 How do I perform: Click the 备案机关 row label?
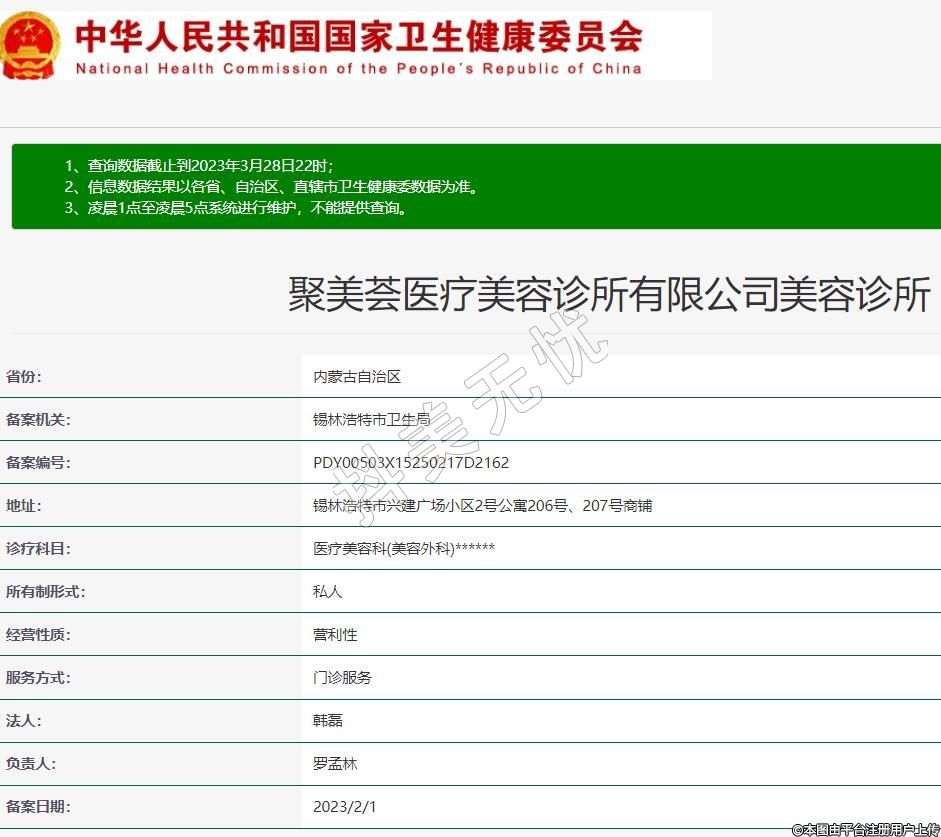coord(39,420)
